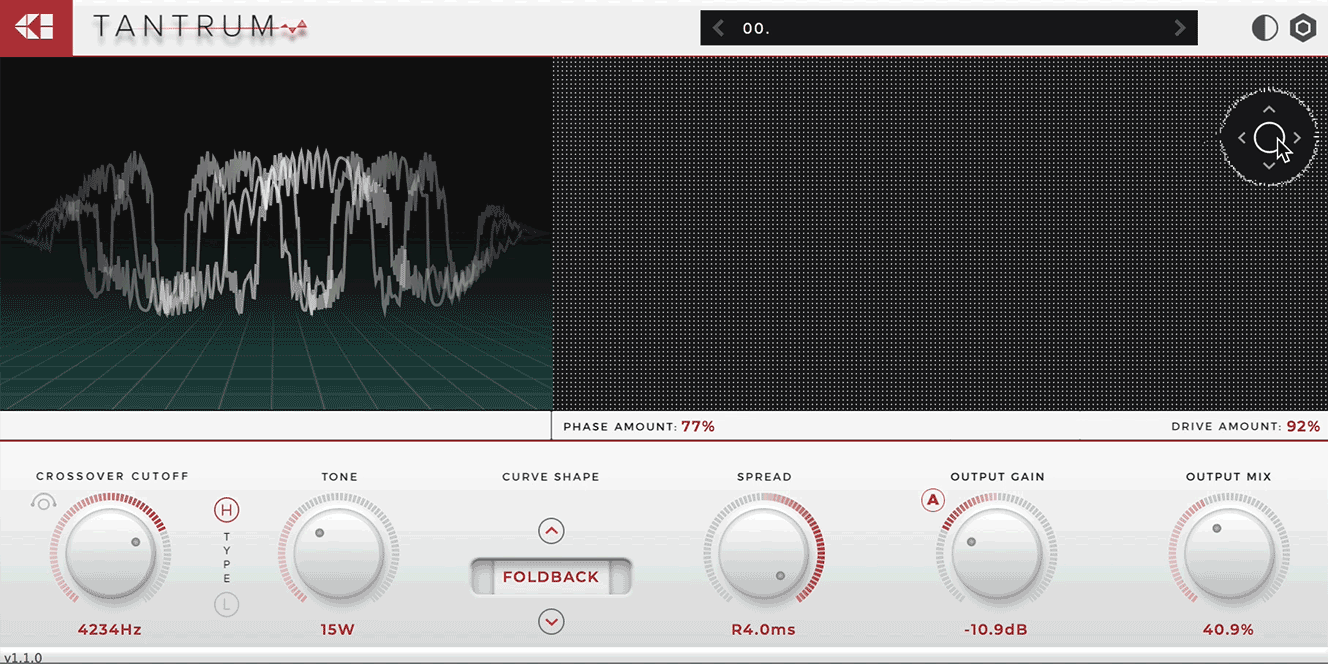Nudge the XY pad handle left arrow
This screenshot has width=1328, height=664.
click(x=1242, y=138)
